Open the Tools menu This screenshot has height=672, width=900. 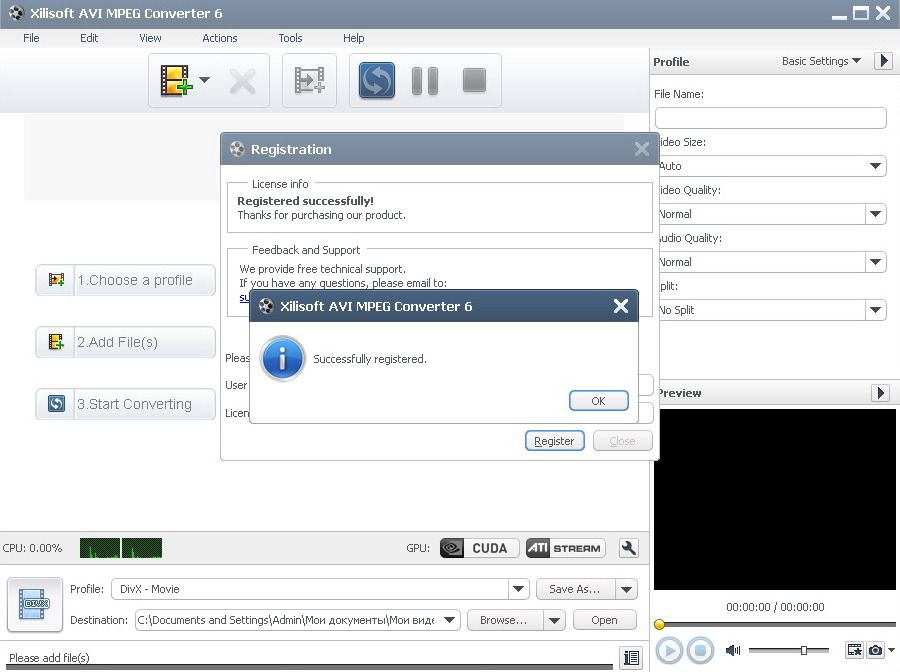pos(290,38)
